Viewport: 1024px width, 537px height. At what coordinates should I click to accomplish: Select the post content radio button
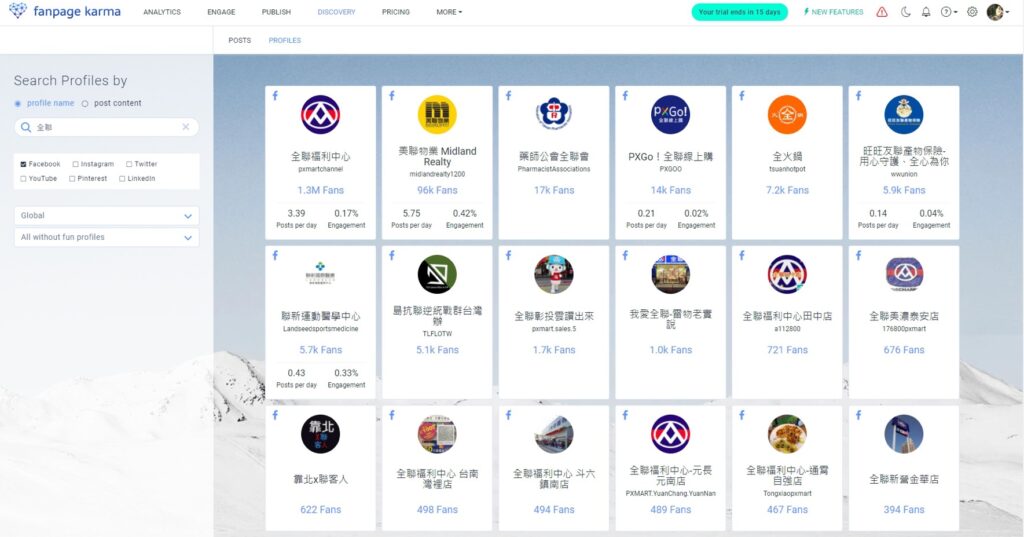pyautogui.click(x=85, y=103)
